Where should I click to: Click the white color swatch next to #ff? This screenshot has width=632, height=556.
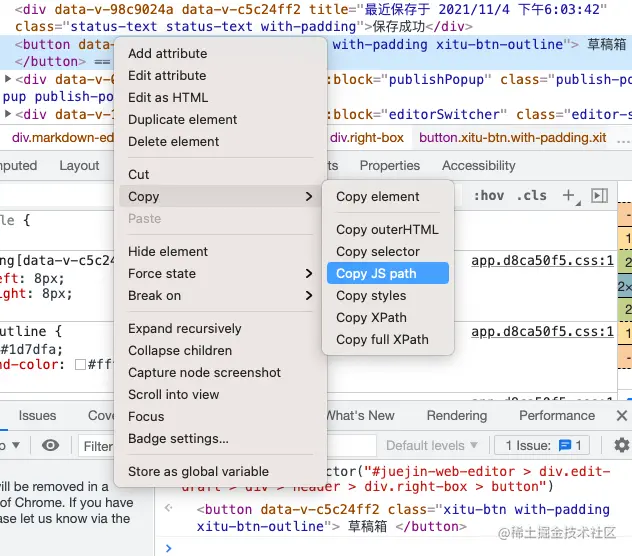[x=81, y=364]
